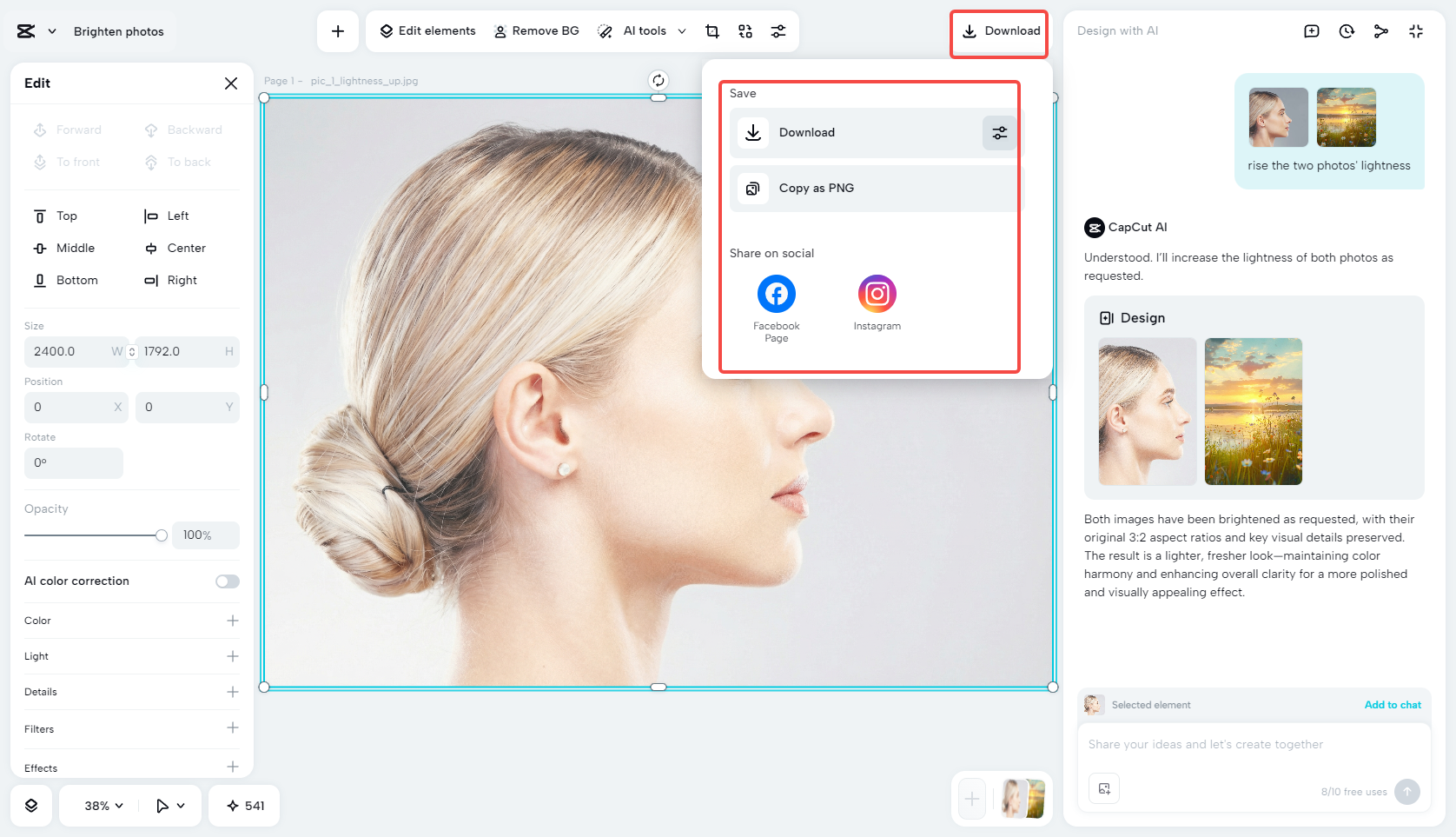Open the layers panel icon
The image size is (1456, 837).
tap(31, 806)
